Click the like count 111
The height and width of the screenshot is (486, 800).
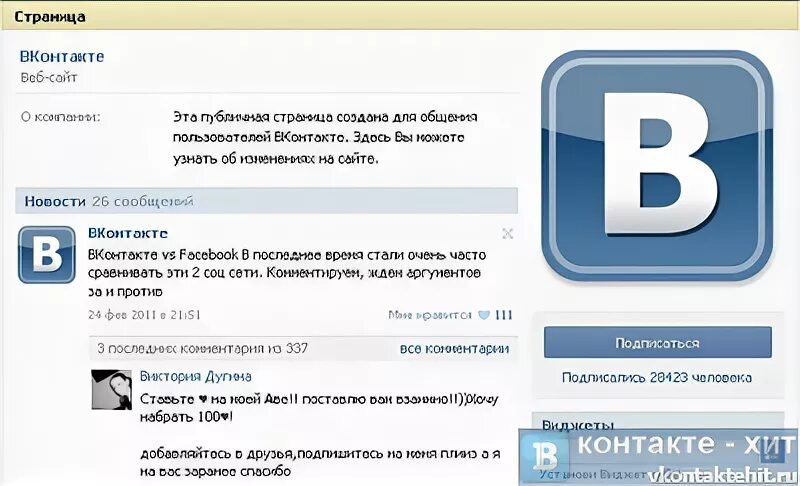(x=504, y=315)
